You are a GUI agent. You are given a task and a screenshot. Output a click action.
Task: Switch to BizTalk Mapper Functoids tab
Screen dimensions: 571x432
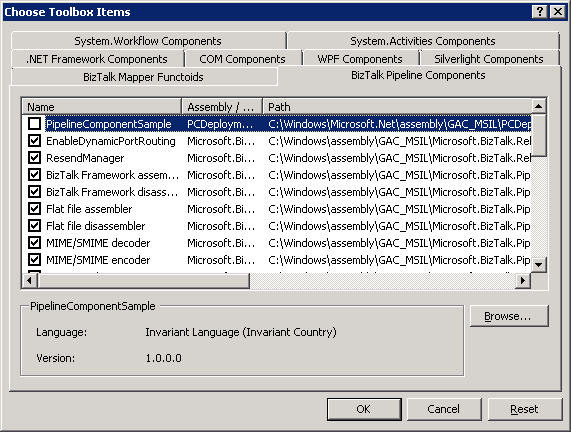[x=143, y=77]
